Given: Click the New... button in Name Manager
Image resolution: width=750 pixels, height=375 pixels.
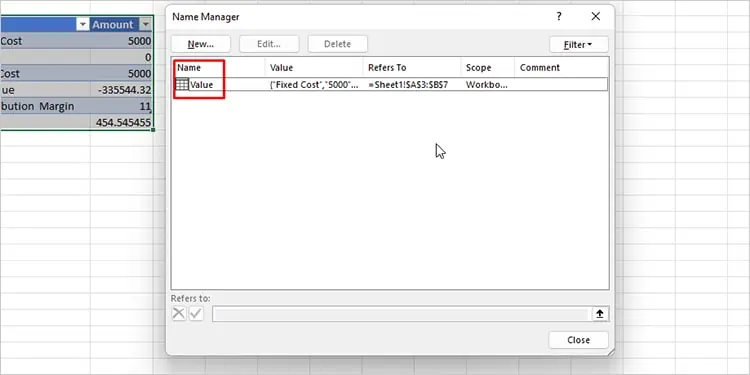Looking at the screenshot, I should click(x=201, y=44).
